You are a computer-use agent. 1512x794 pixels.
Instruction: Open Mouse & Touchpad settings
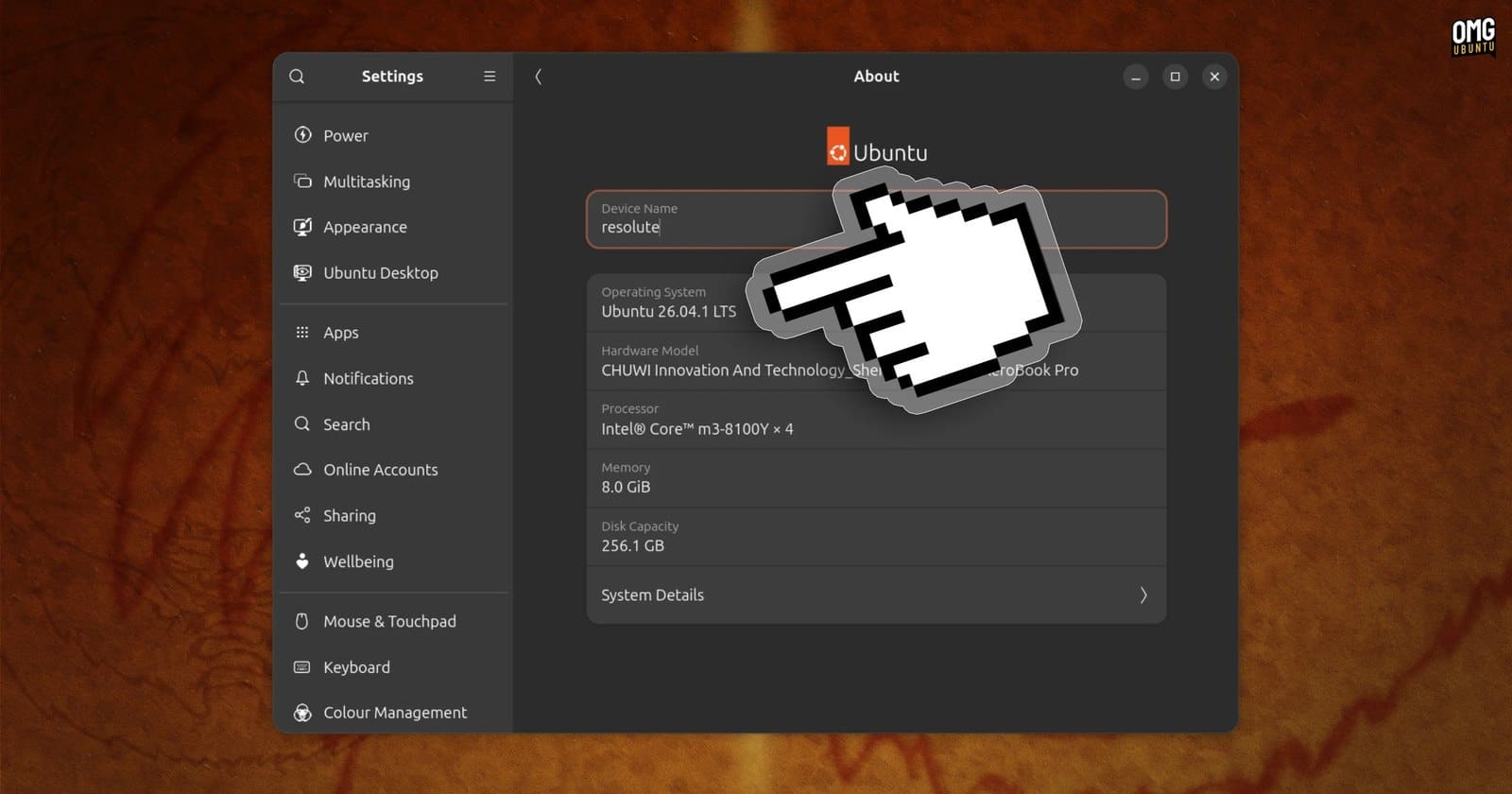point(393,621)
